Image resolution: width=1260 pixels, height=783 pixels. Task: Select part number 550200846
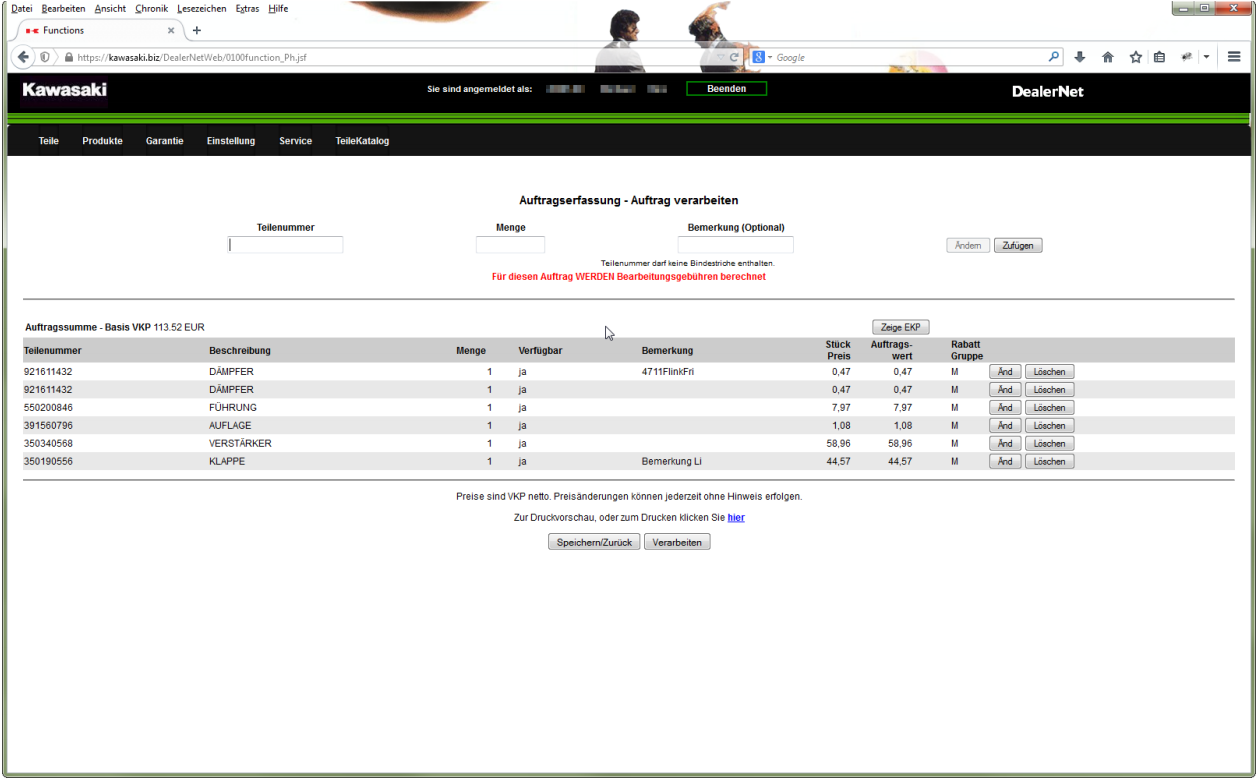[48, 408]
